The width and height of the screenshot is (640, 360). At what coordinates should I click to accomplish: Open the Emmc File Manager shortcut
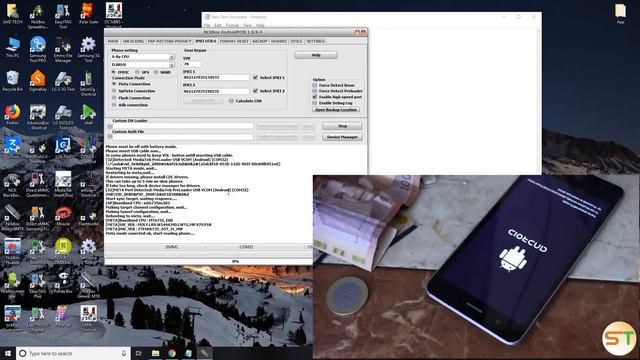(x=63, y=49)
